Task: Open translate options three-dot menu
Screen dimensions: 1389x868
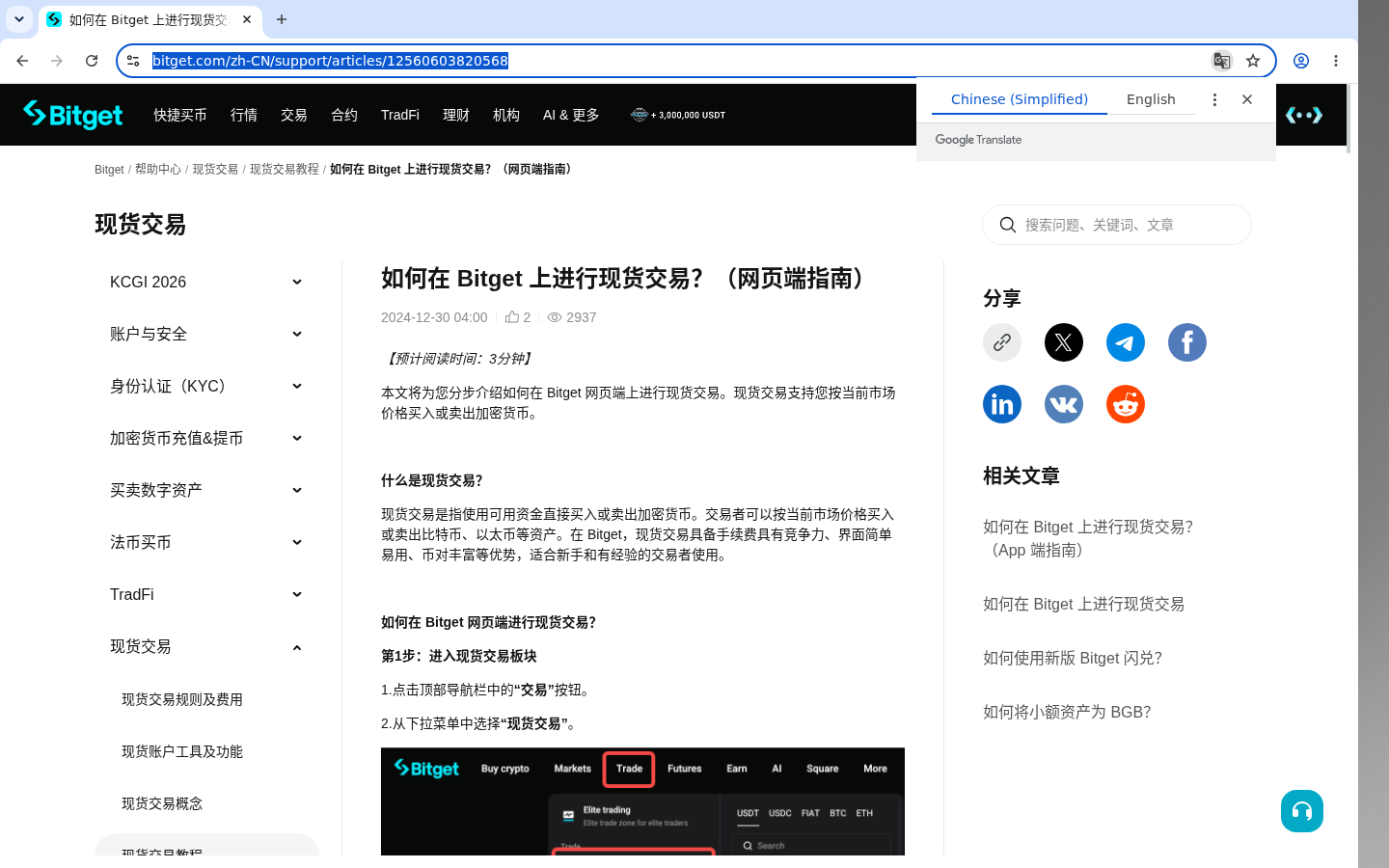Action: pos(1214,99)
